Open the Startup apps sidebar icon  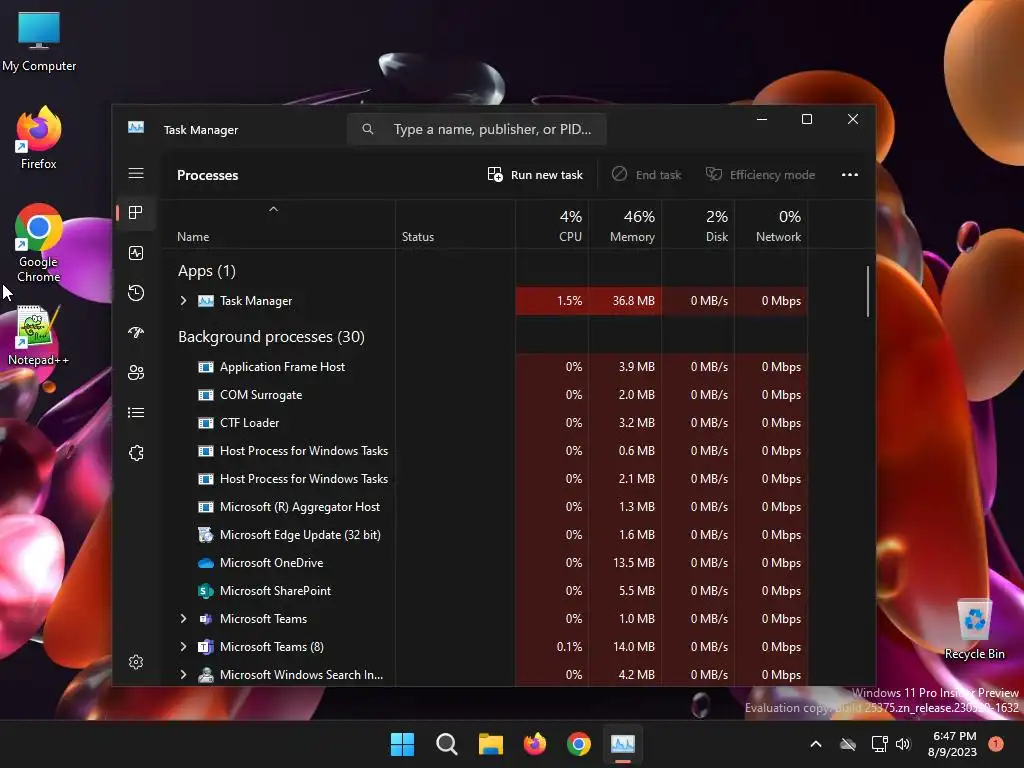click(136, 332)
